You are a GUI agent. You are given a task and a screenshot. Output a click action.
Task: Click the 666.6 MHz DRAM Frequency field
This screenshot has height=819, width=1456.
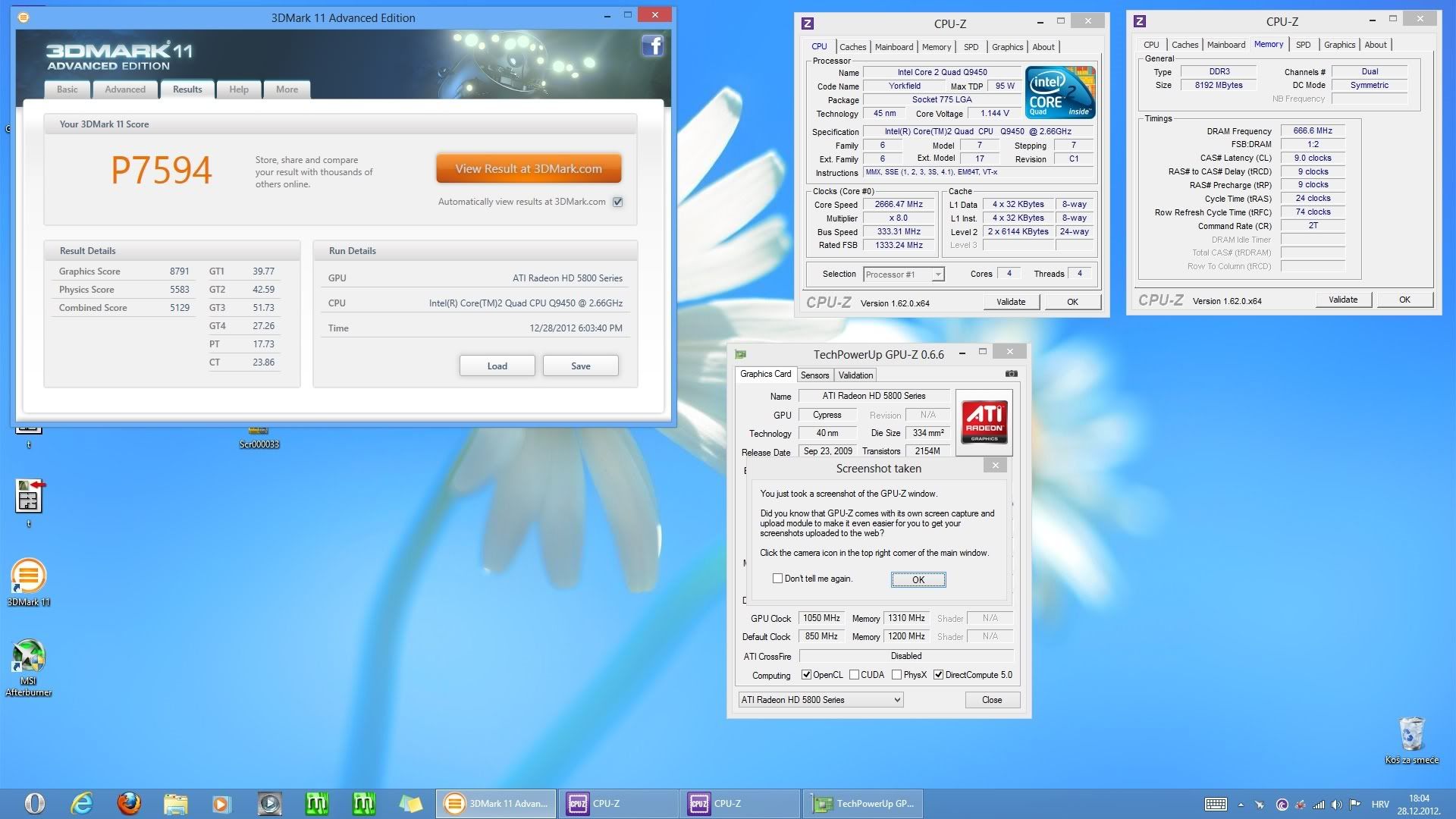[x=1313, y=131]
